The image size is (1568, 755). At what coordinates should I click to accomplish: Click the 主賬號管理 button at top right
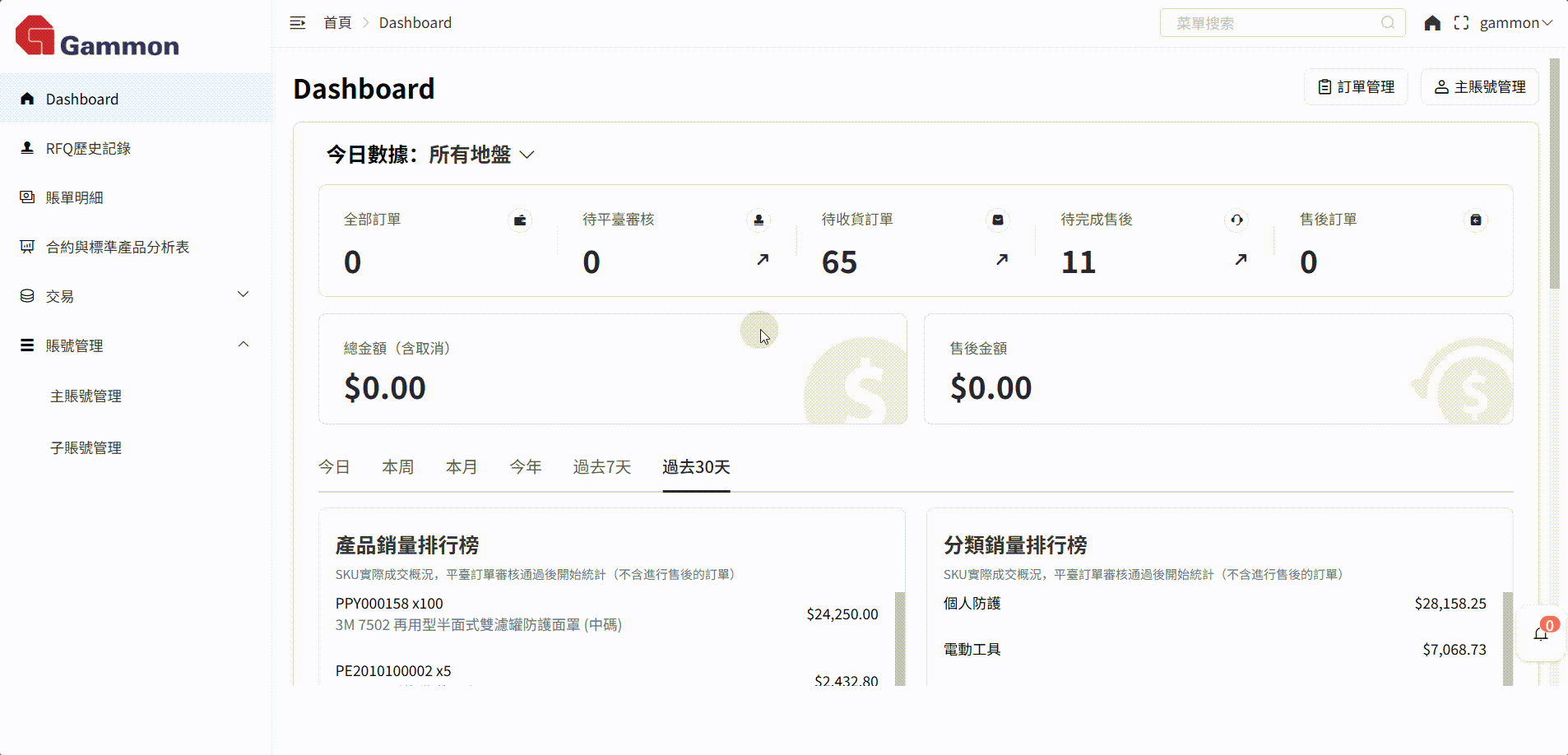pyautogui.click(x=1479, y=87)
